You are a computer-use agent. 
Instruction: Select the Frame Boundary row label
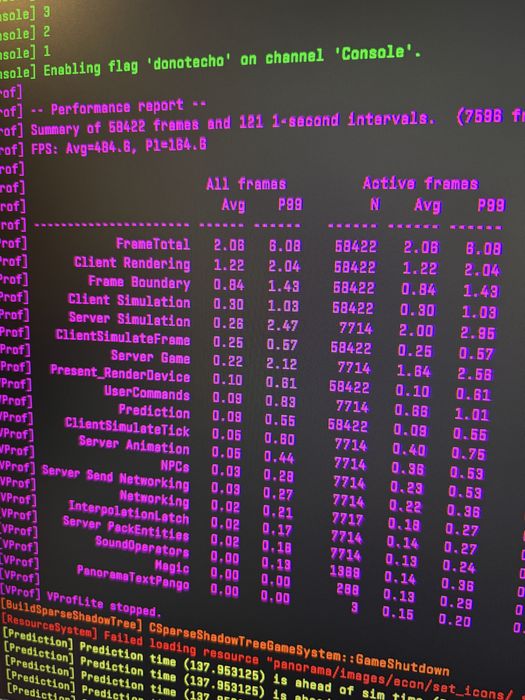point(139,282)
